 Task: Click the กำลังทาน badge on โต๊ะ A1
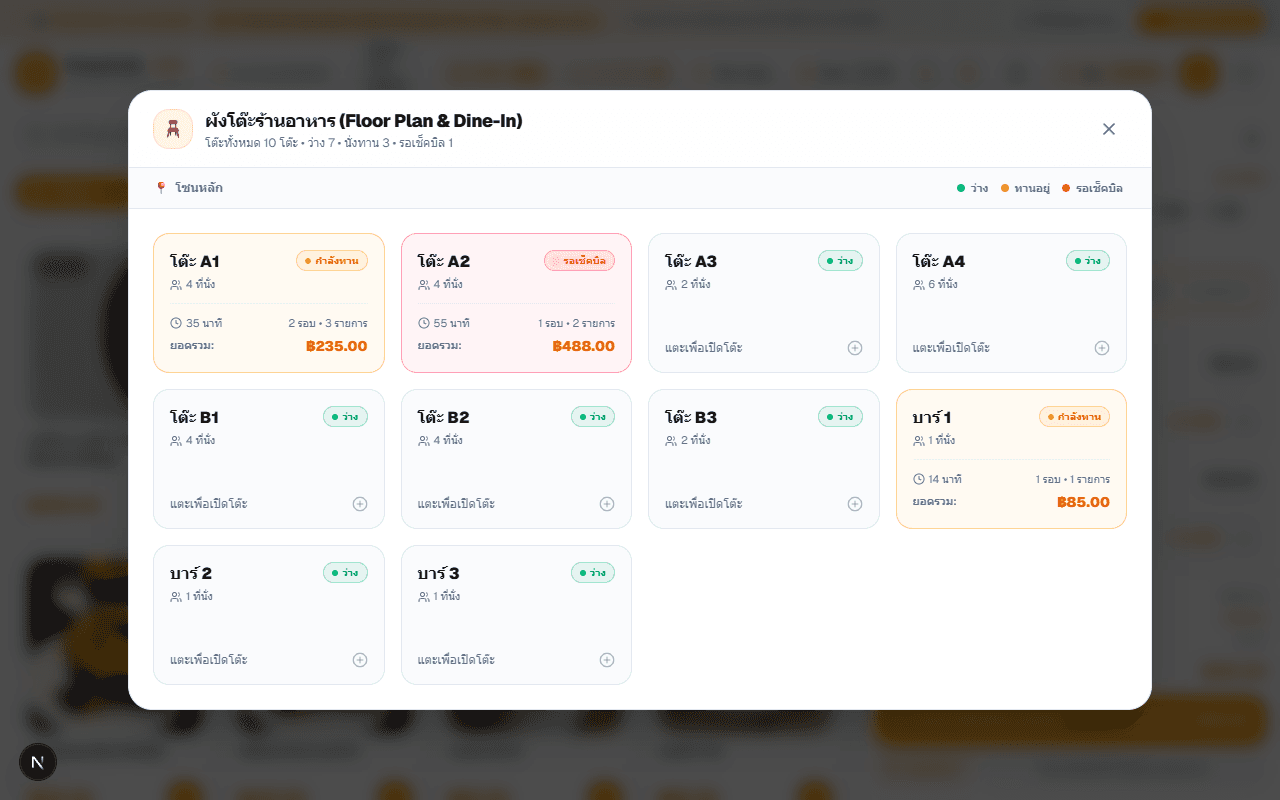coord(332,261)
